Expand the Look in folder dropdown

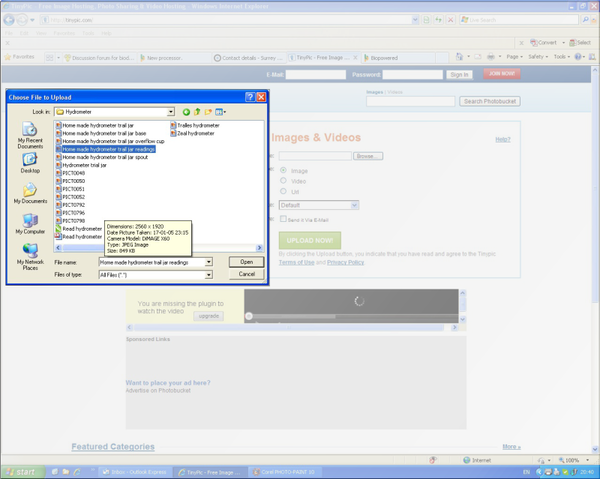pos(171,112)
